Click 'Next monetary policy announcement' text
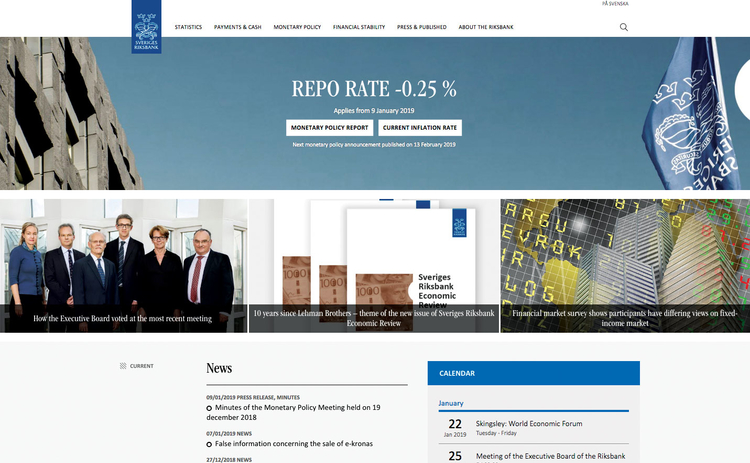Viewport: 750px width, 463px height. [x=374, y=144]
